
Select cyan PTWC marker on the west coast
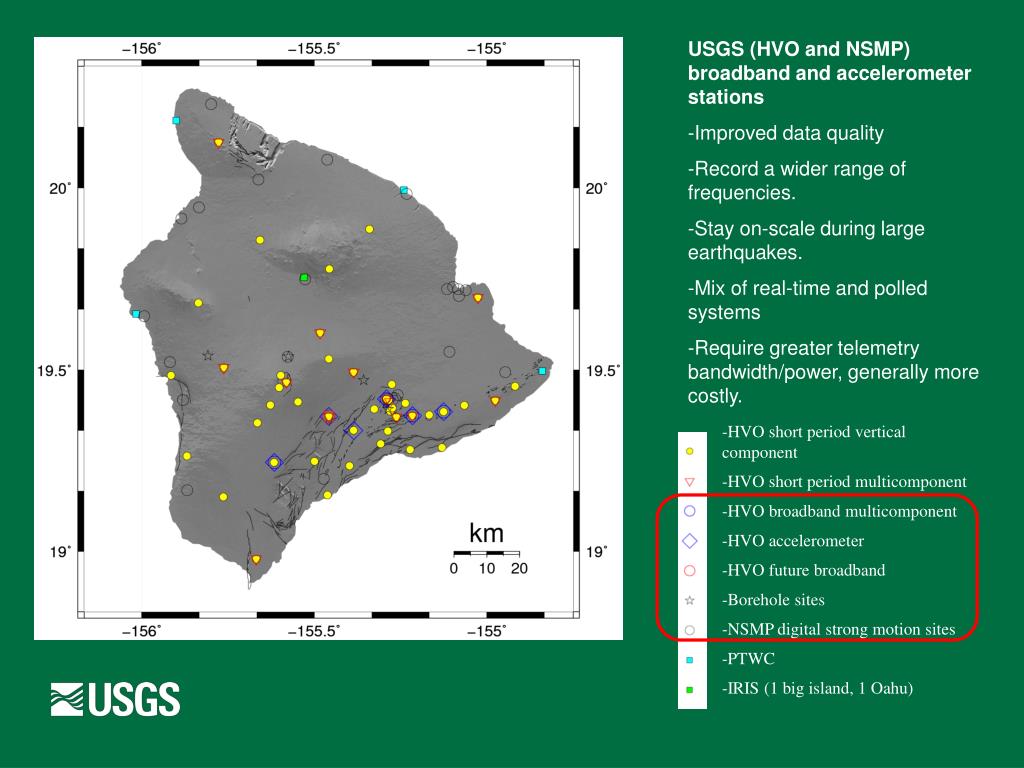pos(136,314)
